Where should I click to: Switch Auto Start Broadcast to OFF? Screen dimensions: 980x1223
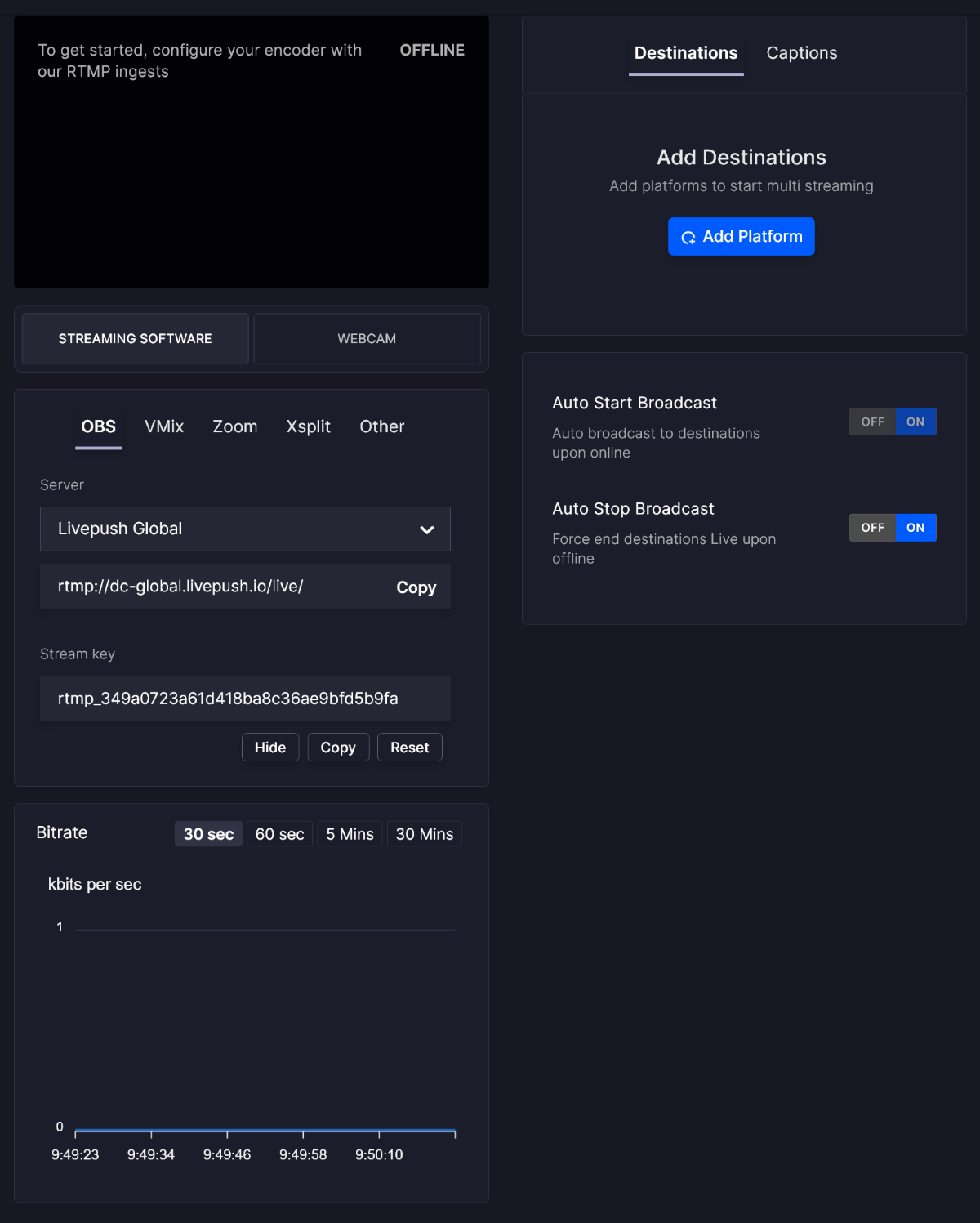(872, 422)
